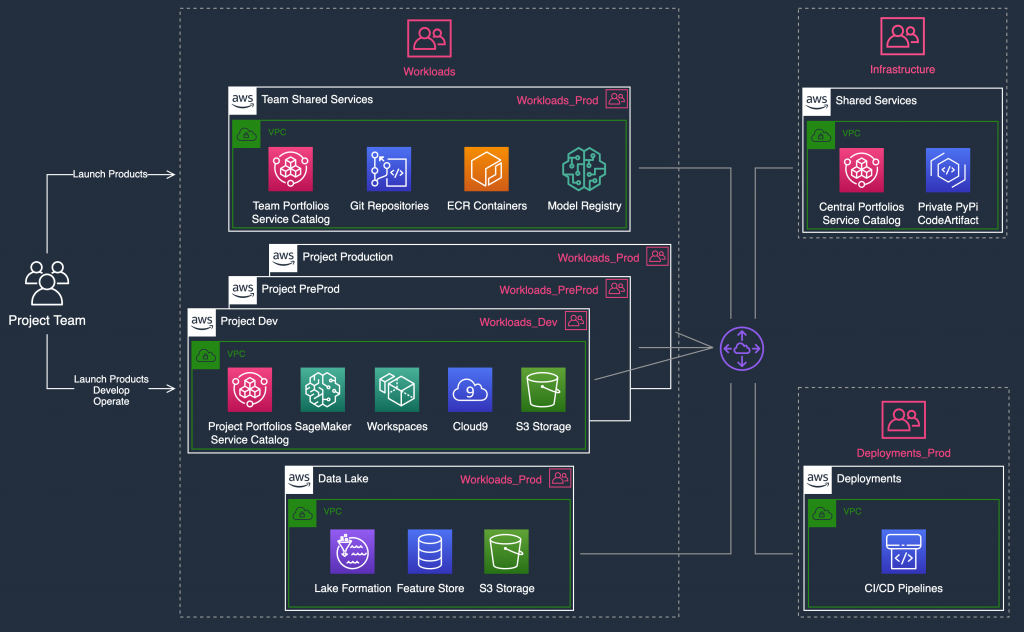Screen dimensions: 1024x632
Task: Click the Workspaces icon in Project Dev
Action: click(396, 389)
